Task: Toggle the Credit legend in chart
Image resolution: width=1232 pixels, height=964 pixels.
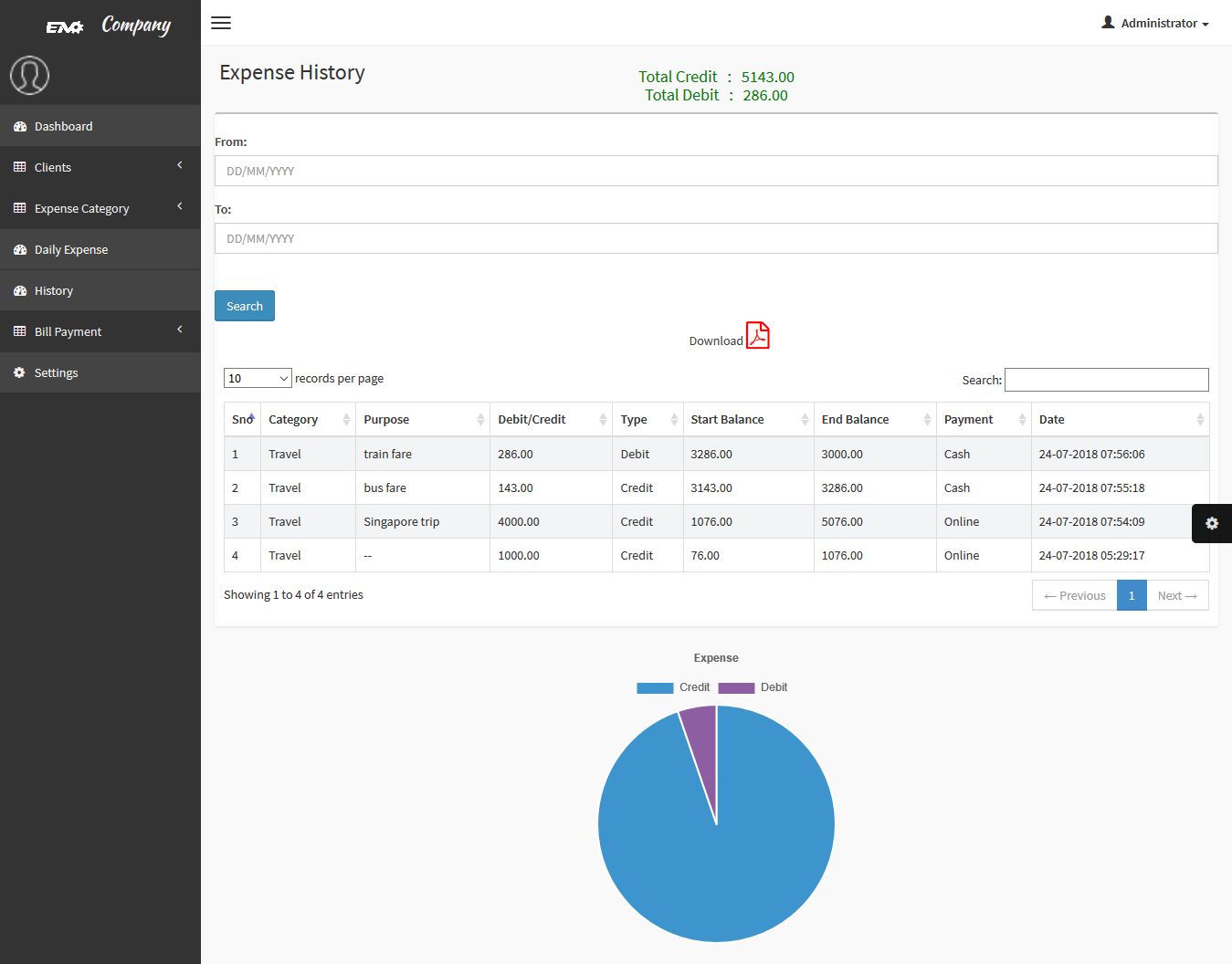Action: [x=673, y=687]
